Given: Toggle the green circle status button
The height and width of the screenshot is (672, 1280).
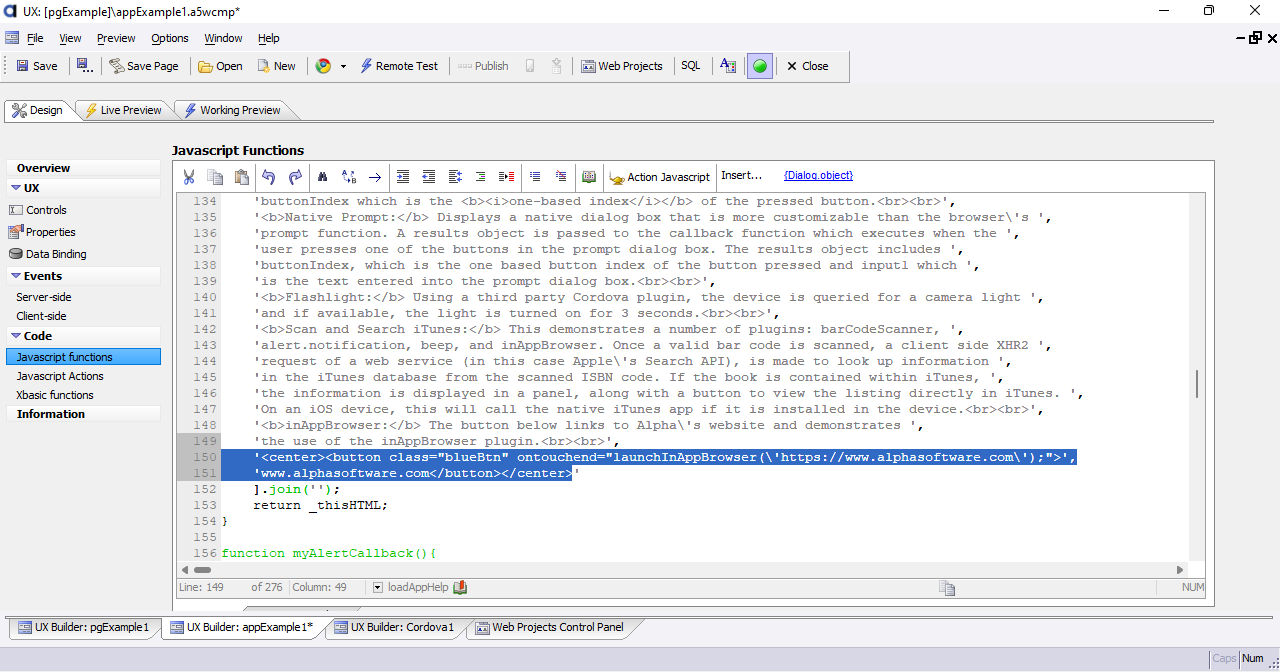Looking at the screenshot, I should 760,66.
